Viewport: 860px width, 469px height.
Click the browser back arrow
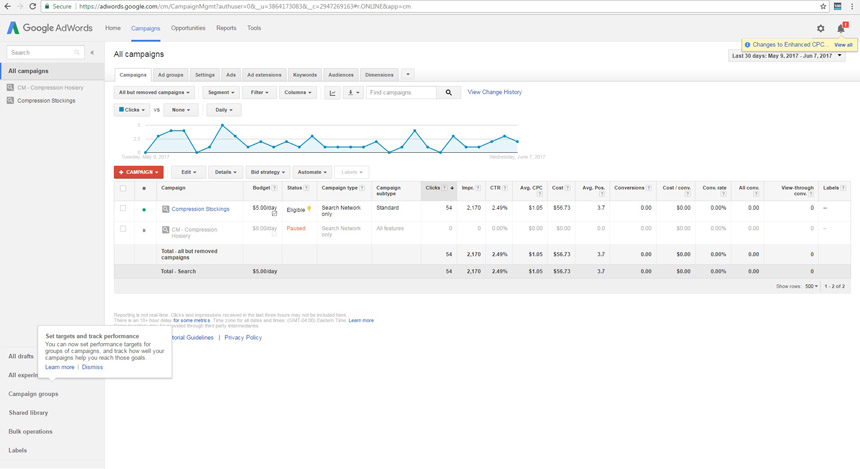pos(7,7)
